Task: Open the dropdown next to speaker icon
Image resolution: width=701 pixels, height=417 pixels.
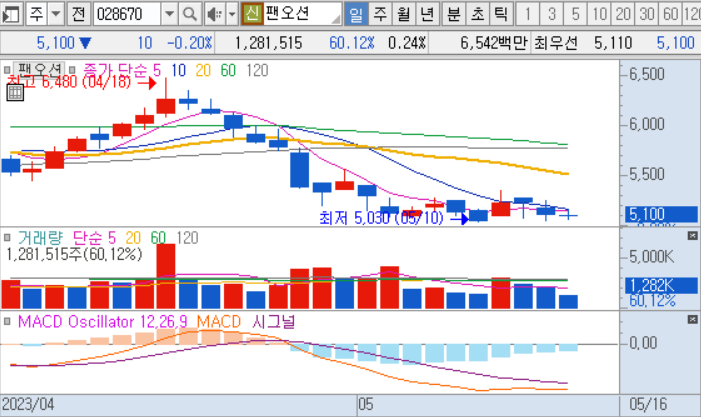Action: (232, 14)
